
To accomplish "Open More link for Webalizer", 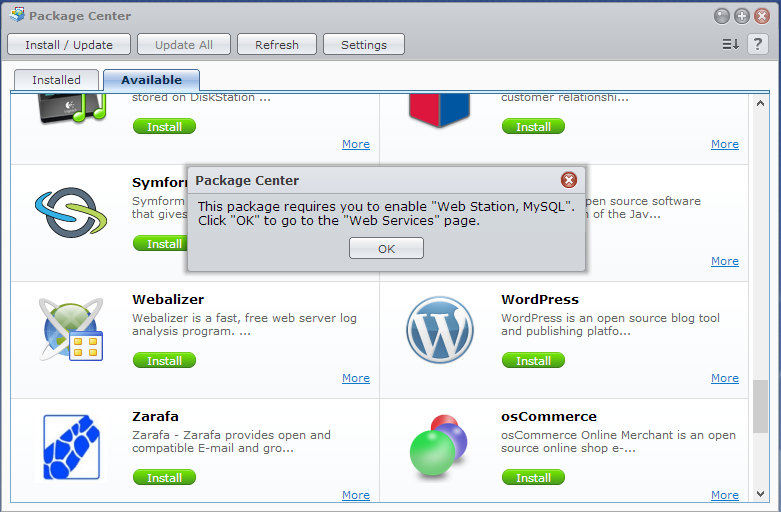I will click(x=356, y=378).
